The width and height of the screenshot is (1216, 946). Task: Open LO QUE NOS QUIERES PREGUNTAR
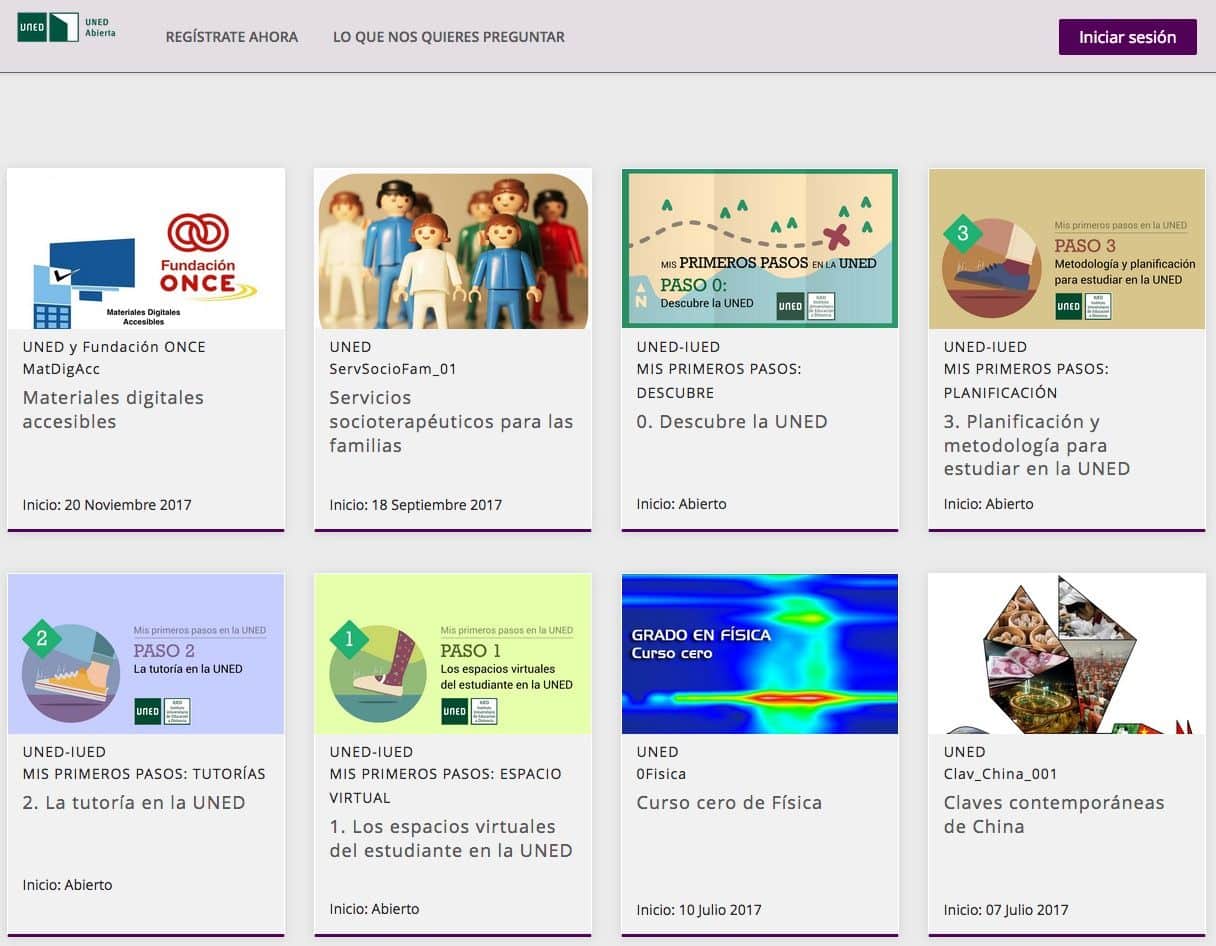coord(449,37)
